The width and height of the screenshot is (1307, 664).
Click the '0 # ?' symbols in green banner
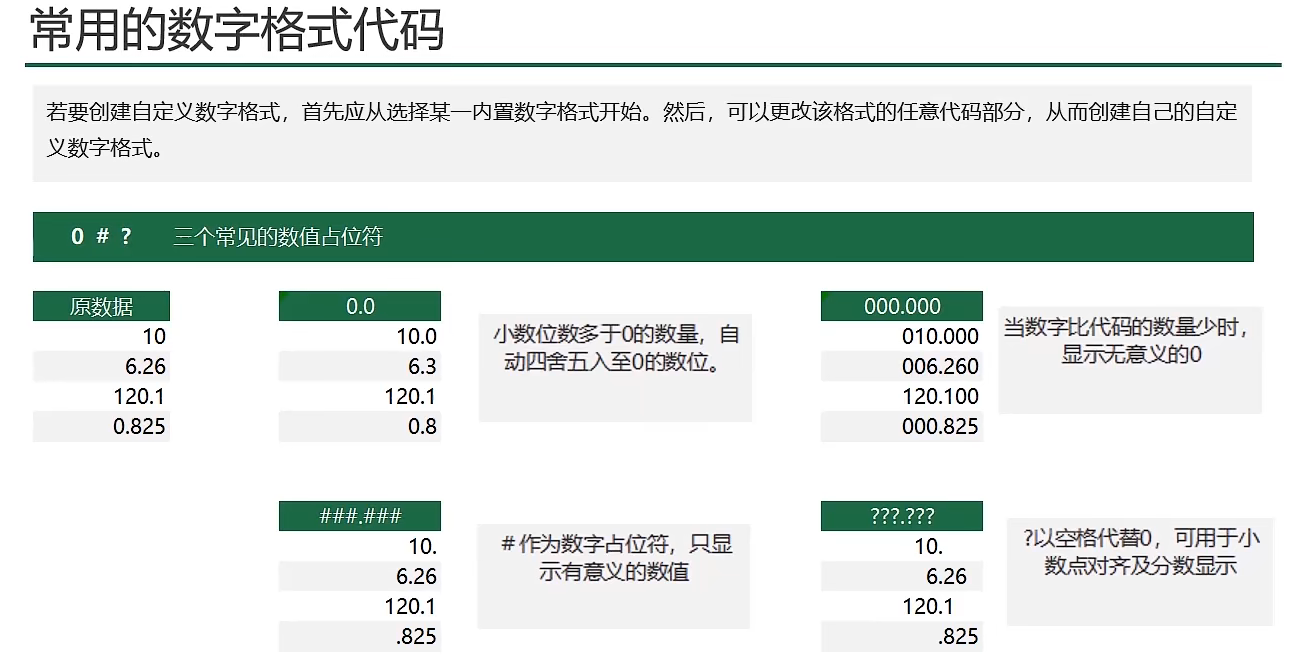coord(101,237)
